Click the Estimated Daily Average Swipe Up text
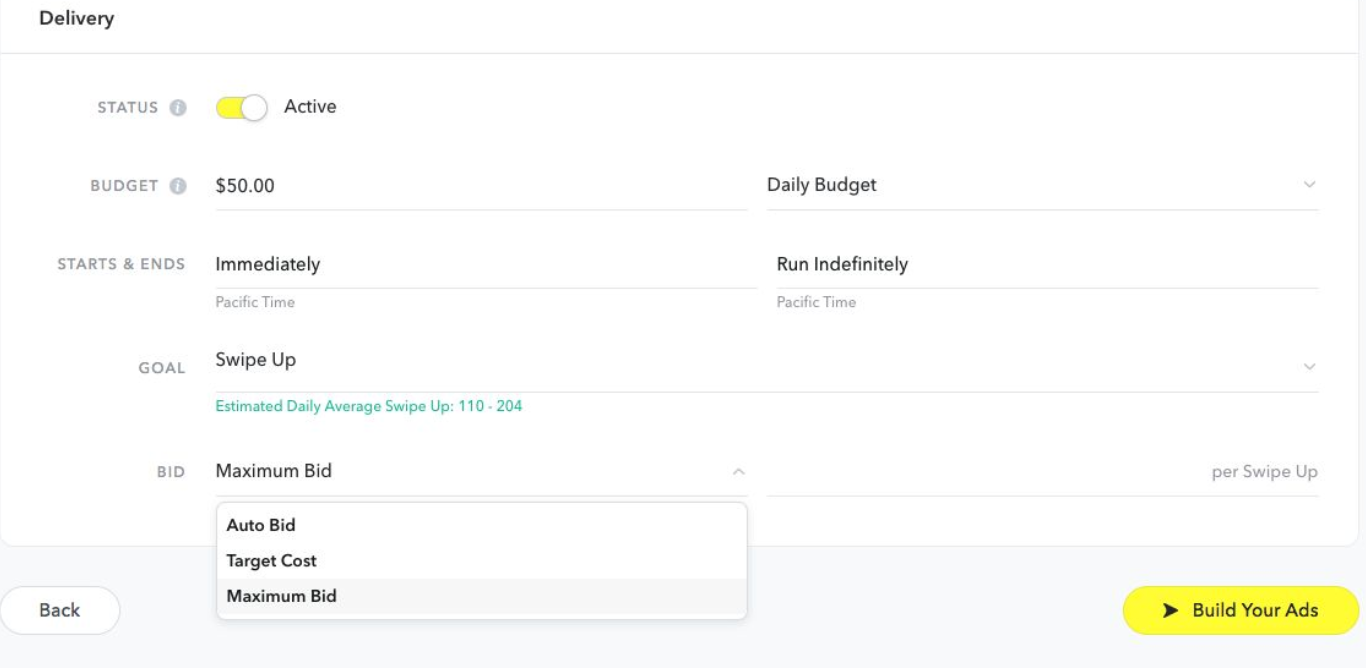Image resolution: width=1366 pixels, height=668 pixels. [369, 406]
